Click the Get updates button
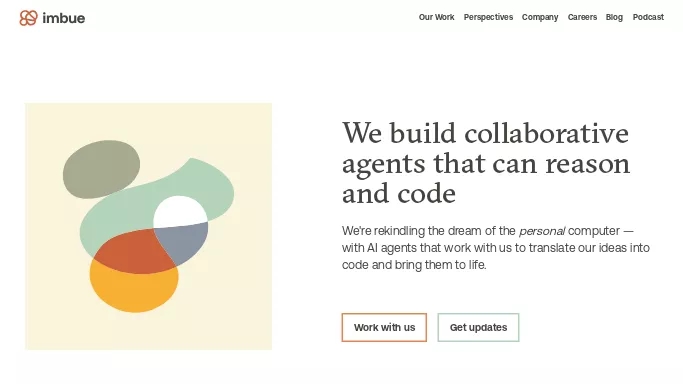The image size is (683, 384). [x=478, y=327]
